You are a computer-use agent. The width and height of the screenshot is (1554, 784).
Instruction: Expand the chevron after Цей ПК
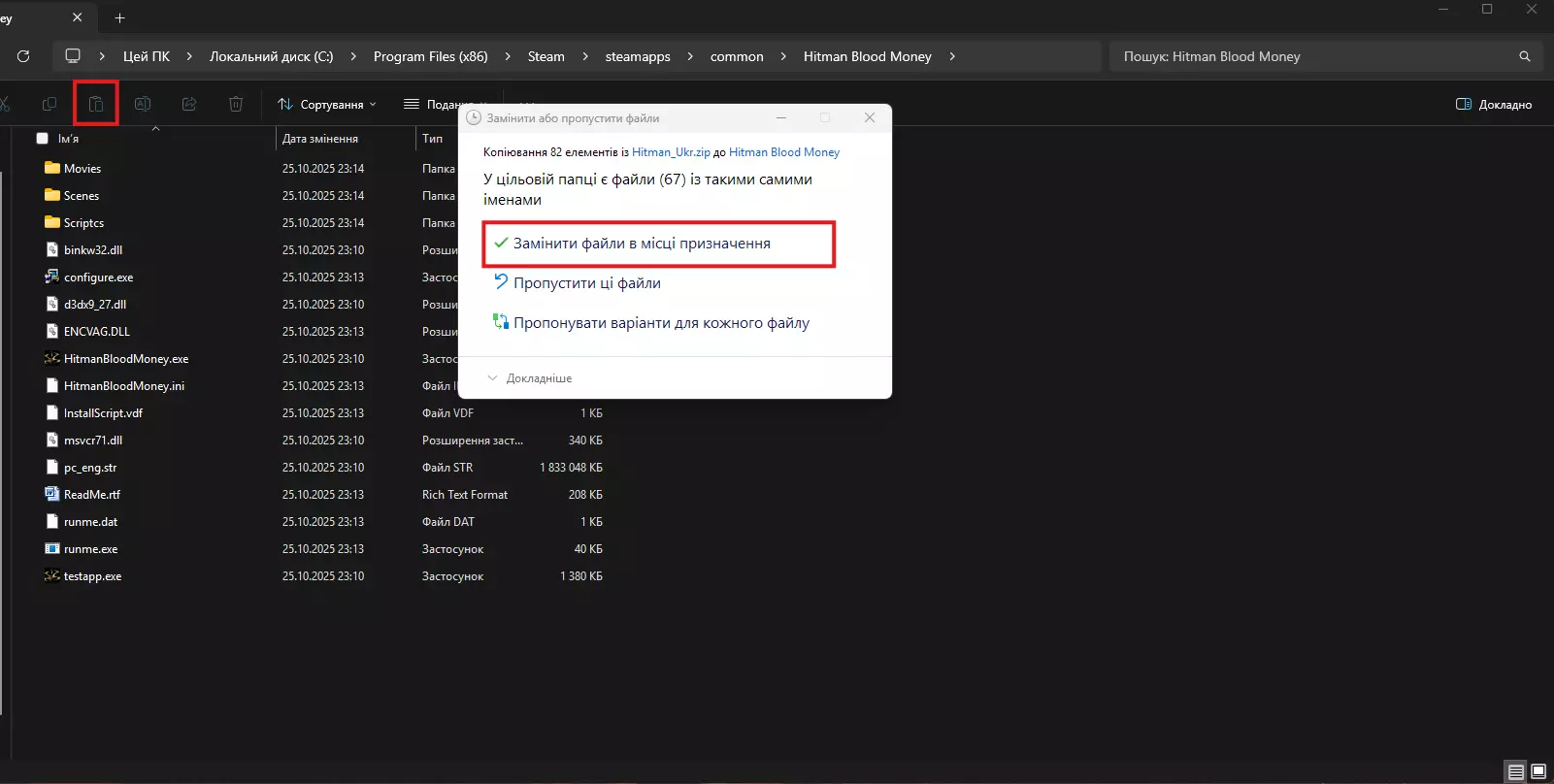pyautogui.click(x=190, y=56)
